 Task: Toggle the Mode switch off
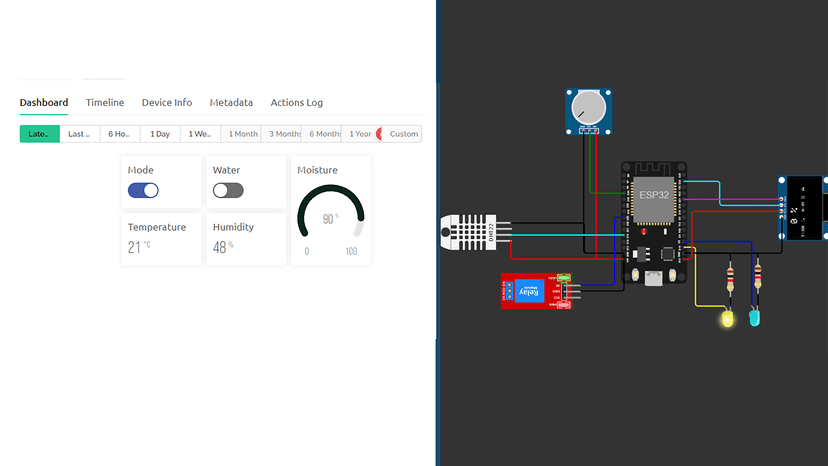pos(143,190)
